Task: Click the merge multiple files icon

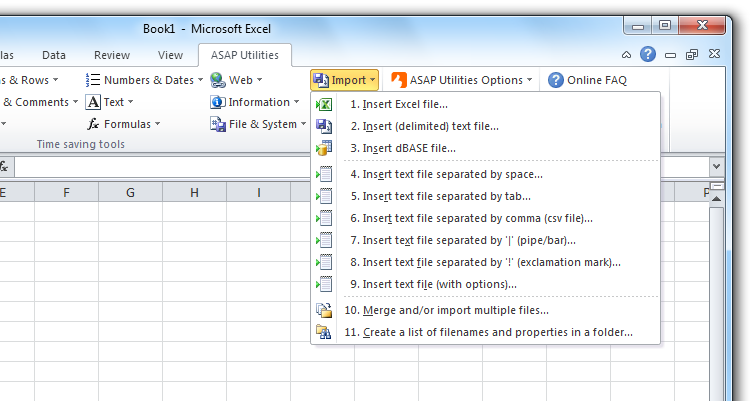Action: click(324, 310)
